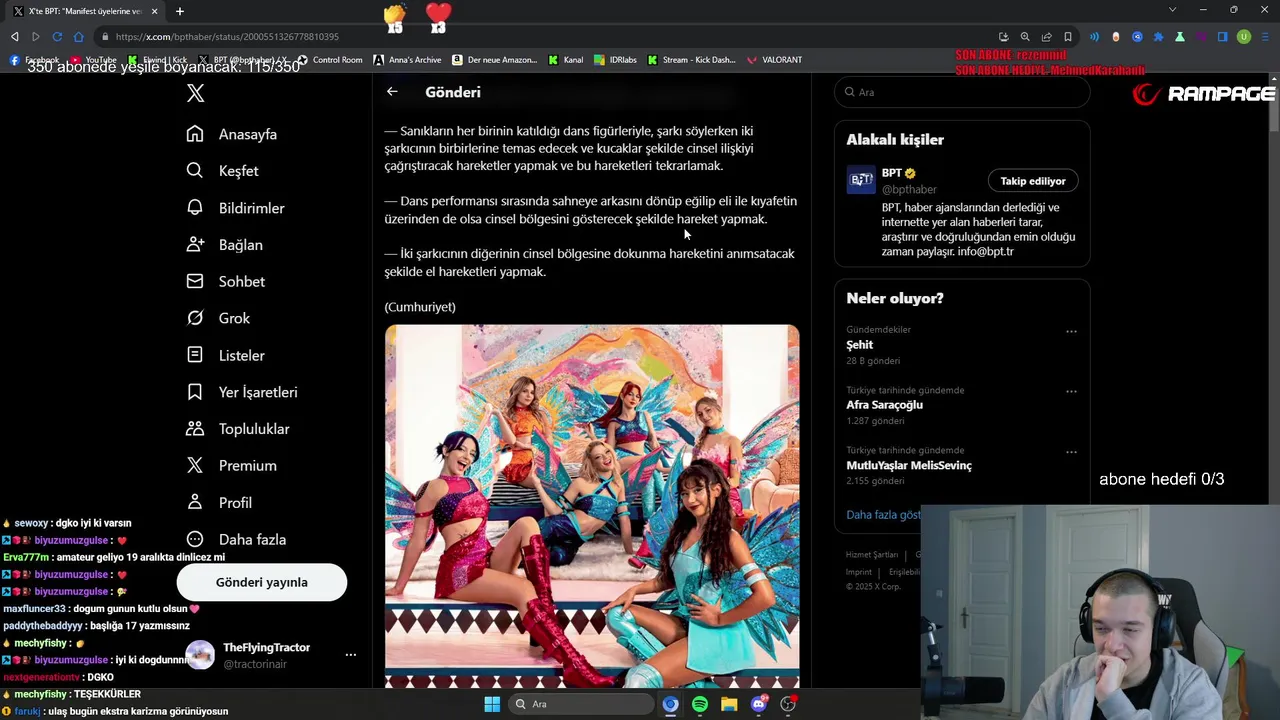The height and width of the screenshot is (720, 1280).
Task: Open File Explorer from taskbar
Action: tap(729, 704)
